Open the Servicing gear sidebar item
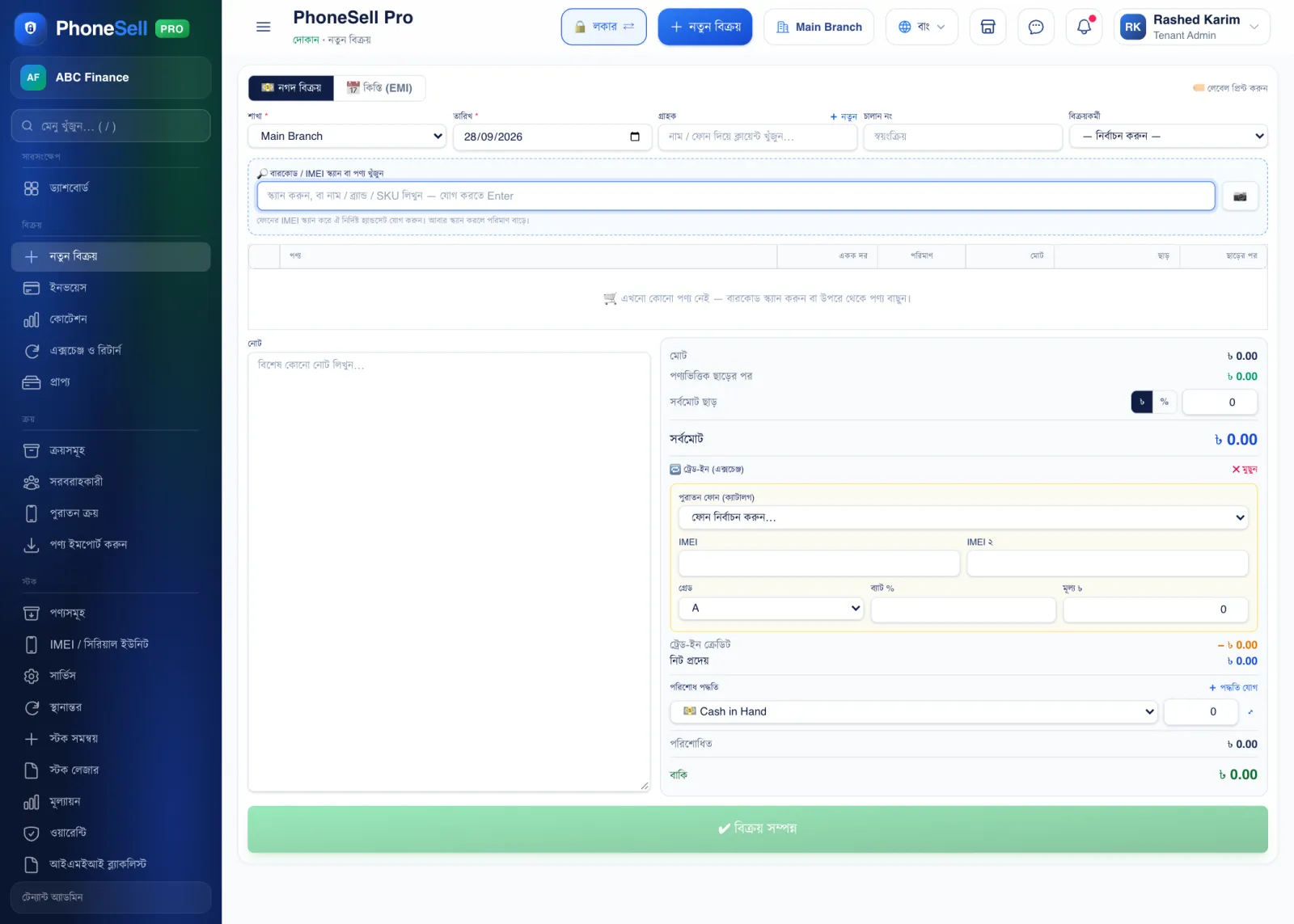Image resolution: width=1294 pixels, height=924 pixels. [111, 676]
